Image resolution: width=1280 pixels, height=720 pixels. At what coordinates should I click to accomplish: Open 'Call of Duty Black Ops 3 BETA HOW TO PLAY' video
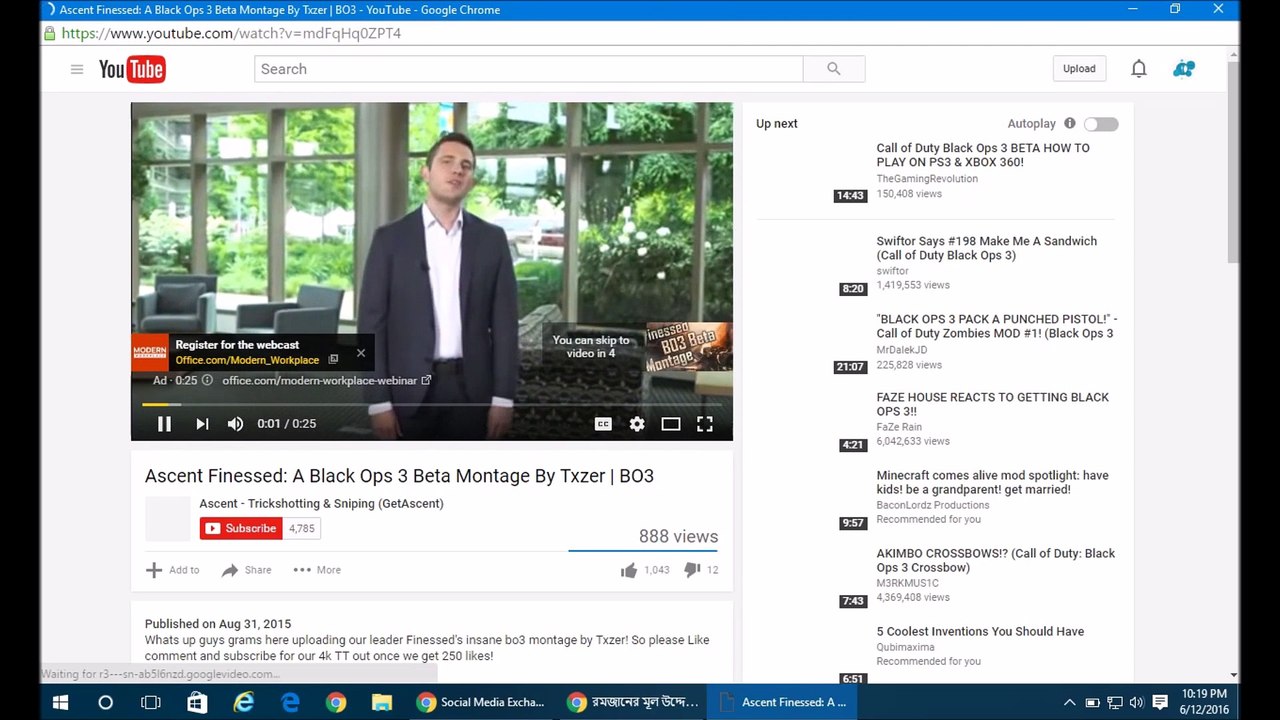[x=983, y=155]
